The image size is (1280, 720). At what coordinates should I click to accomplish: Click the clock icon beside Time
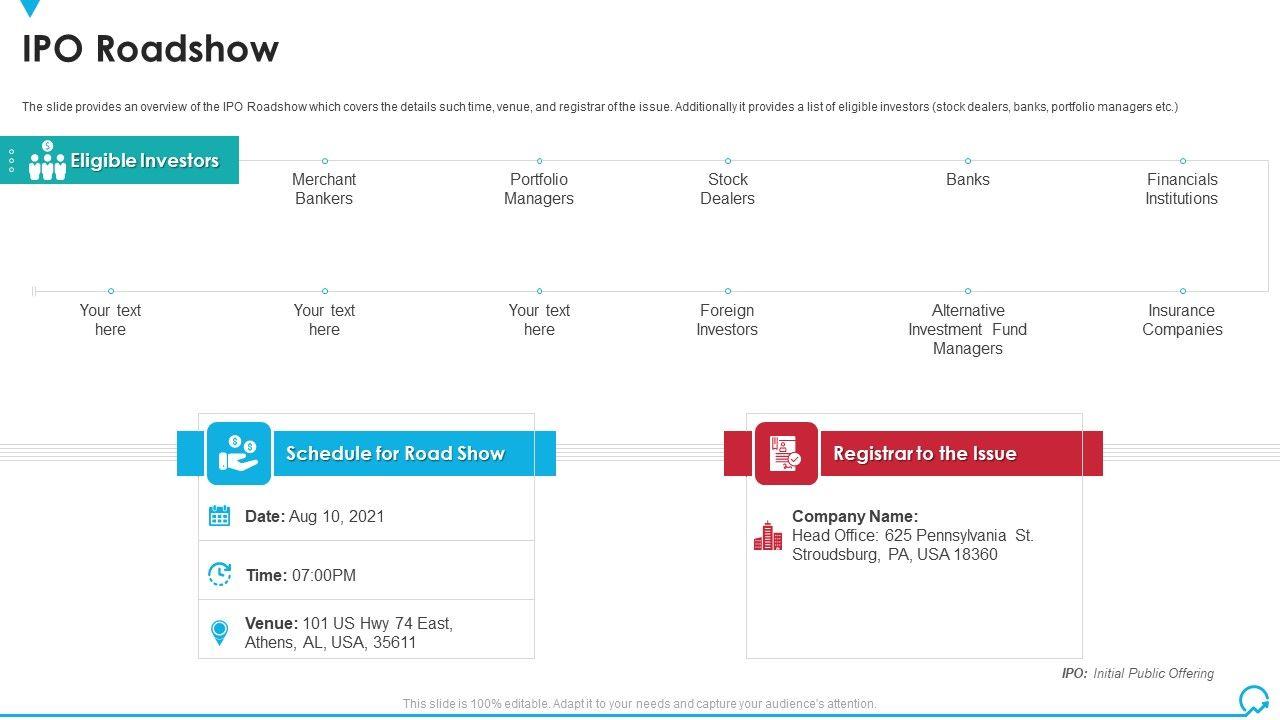[x=219, y=574]
